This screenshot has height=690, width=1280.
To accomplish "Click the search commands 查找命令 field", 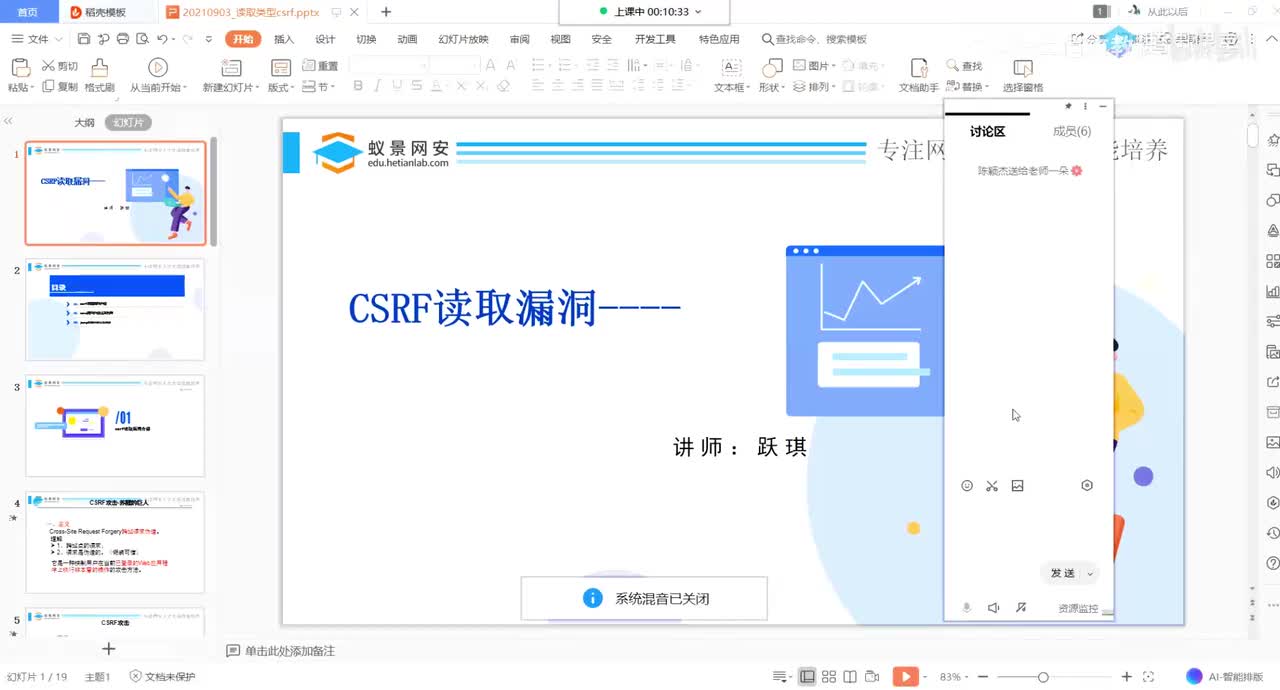I will click(x=814, y=39).
